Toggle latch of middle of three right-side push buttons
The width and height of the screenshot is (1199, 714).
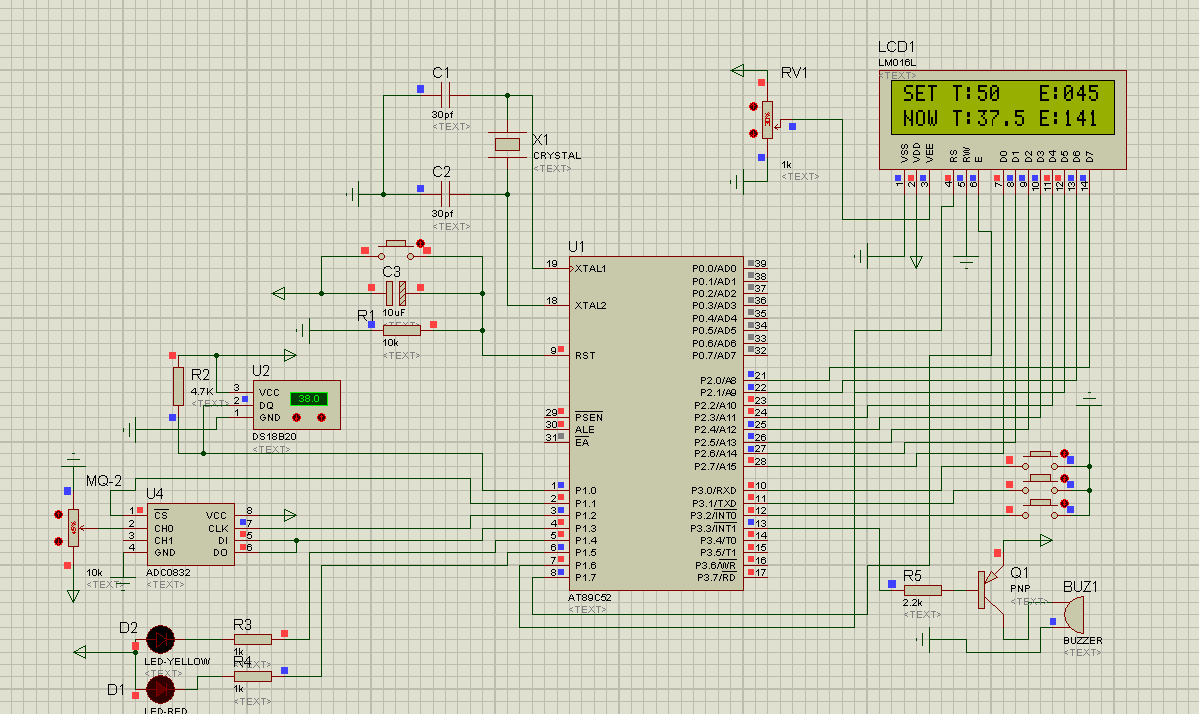1064,479
